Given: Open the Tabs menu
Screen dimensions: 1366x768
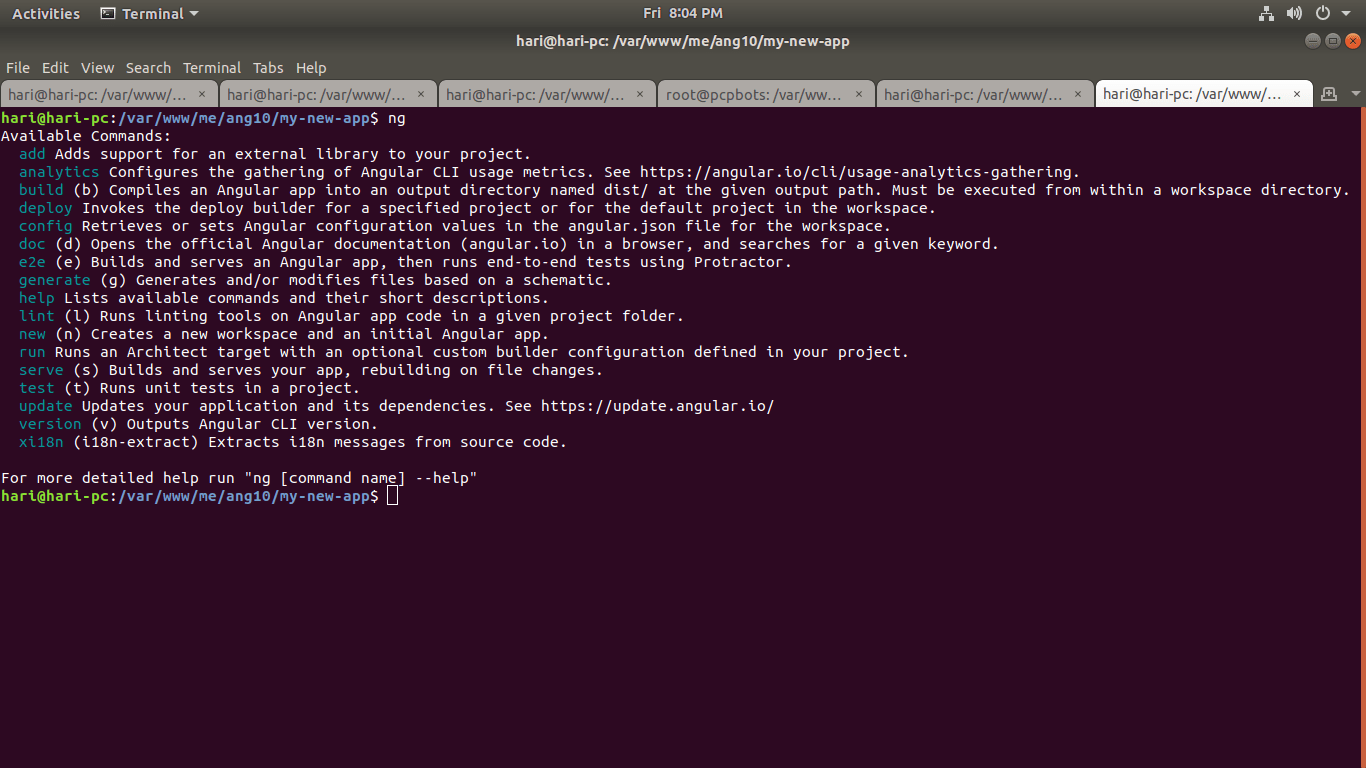Looking at the screenshot, I should pos(268,68).
